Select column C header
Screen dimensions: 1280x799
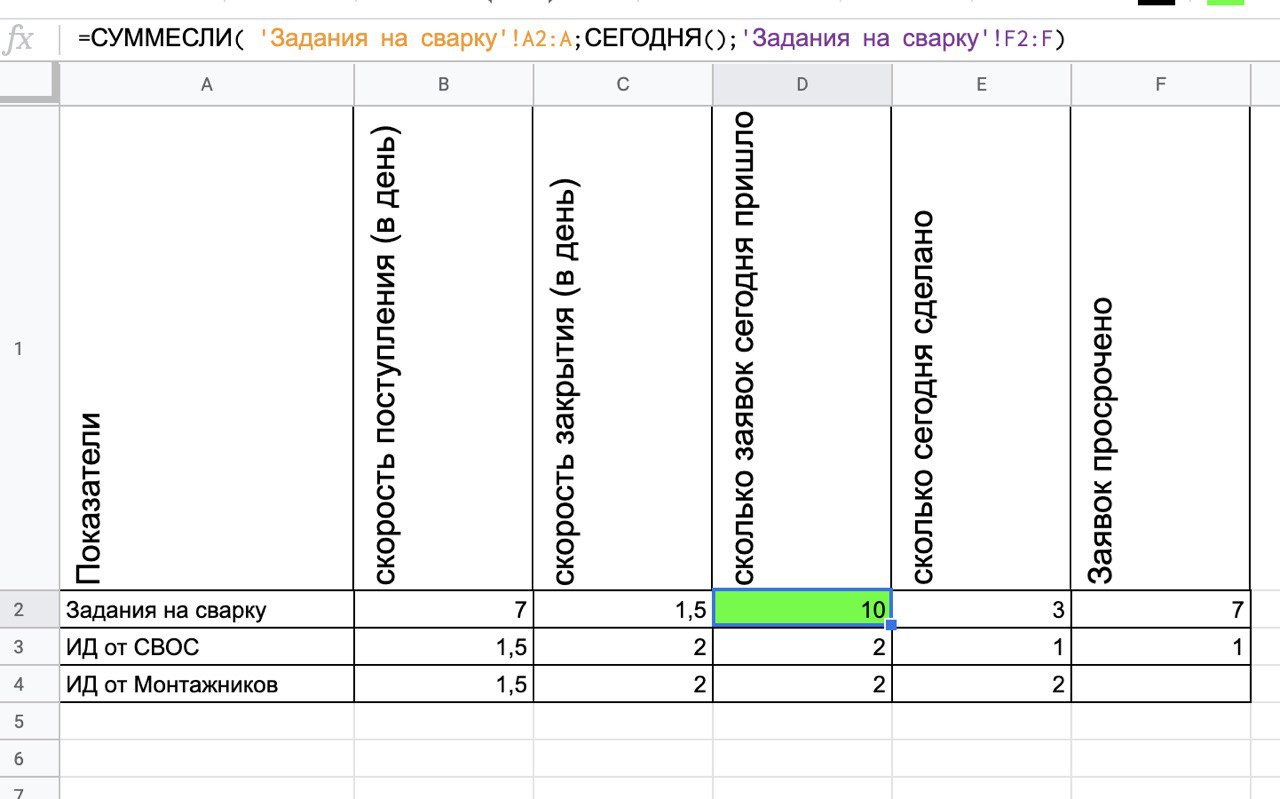click(622, 85)
